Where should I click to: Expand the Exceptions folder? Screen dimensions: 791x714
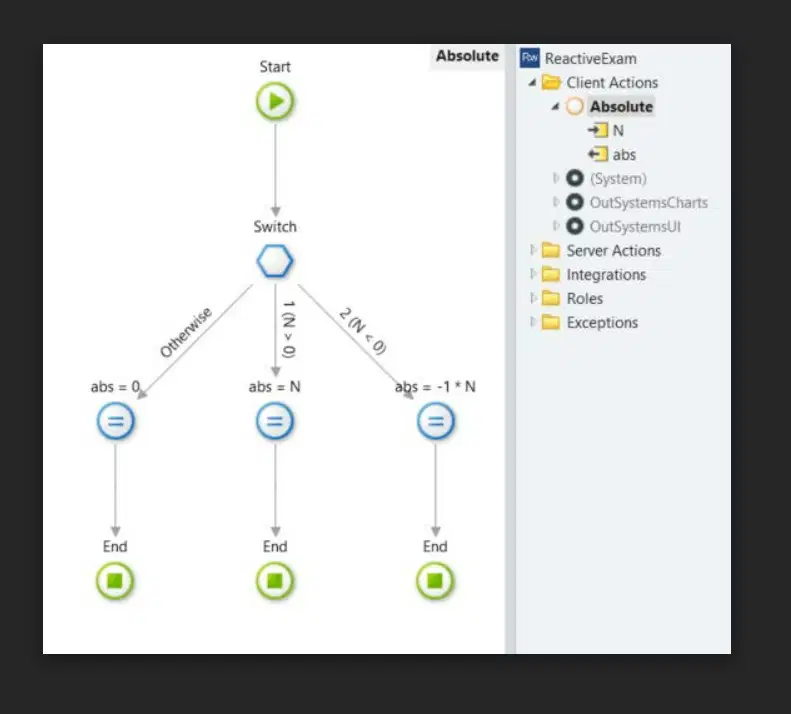click(532, 321)
